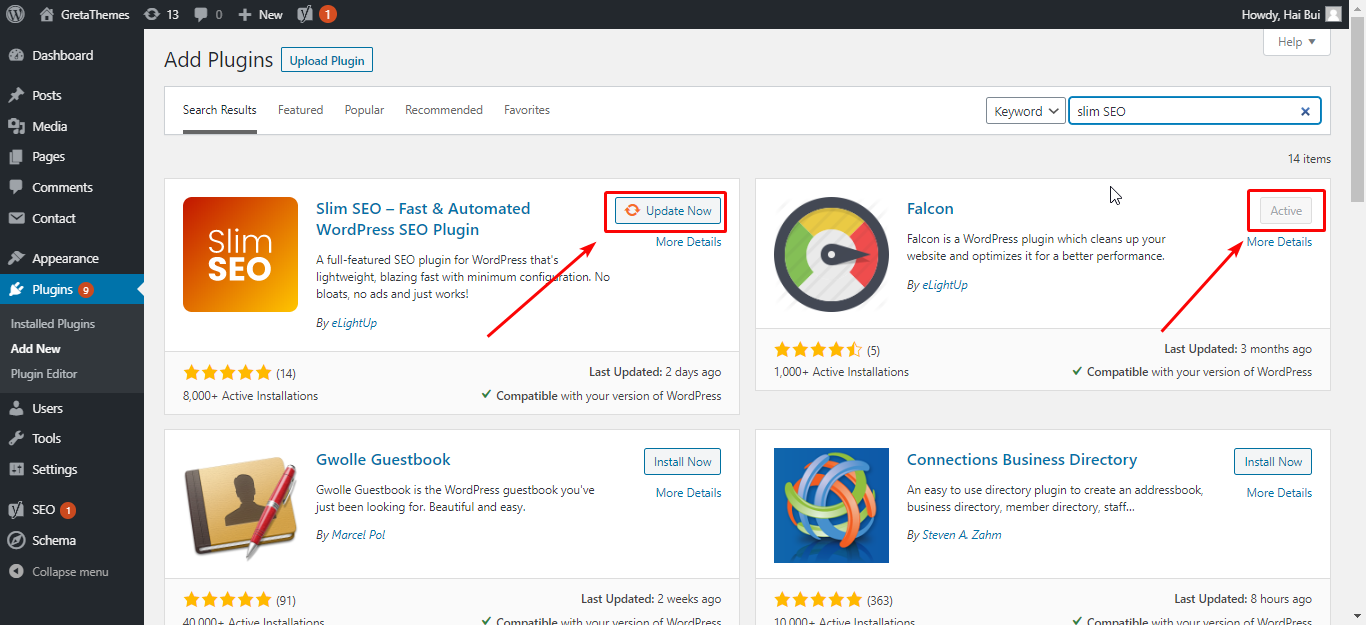The width and height of the screenshot is (1366, 625).
Task: Click Update Now for Slim SEO
Action: [x=668, y=210]
